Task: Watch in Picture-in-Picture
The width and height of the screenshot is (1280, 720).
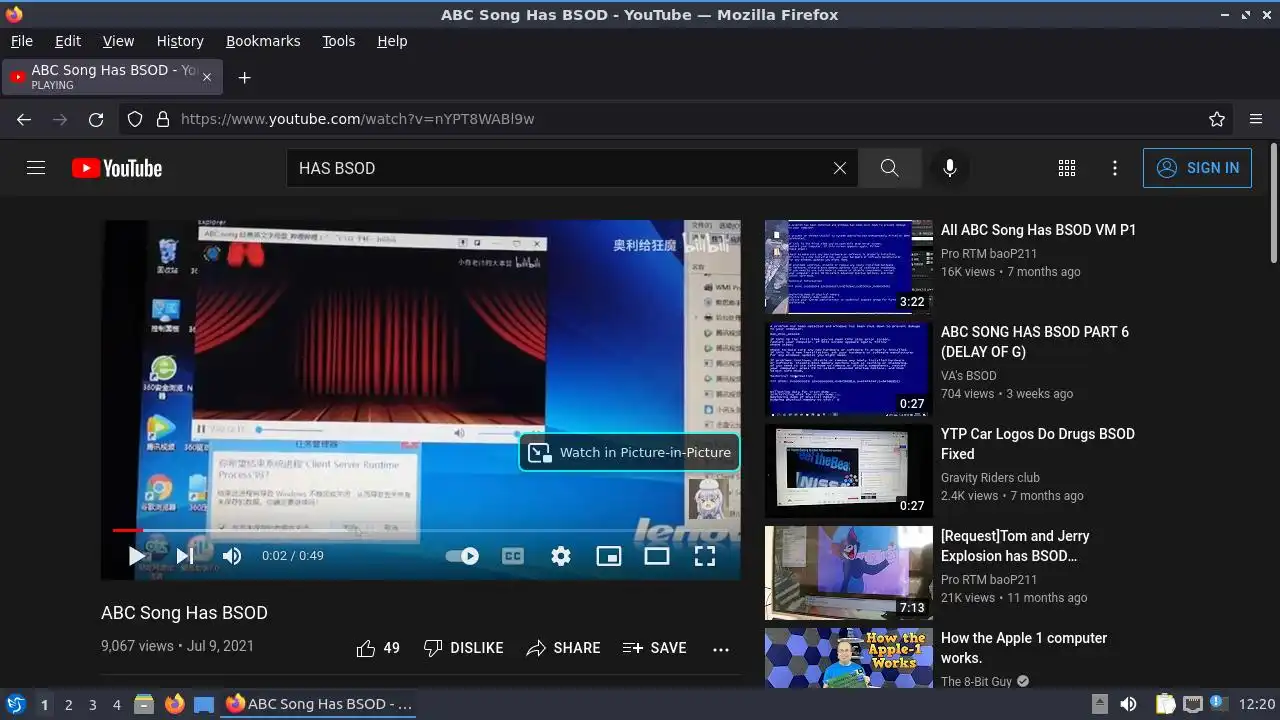Action: click(x=630, y=452)
